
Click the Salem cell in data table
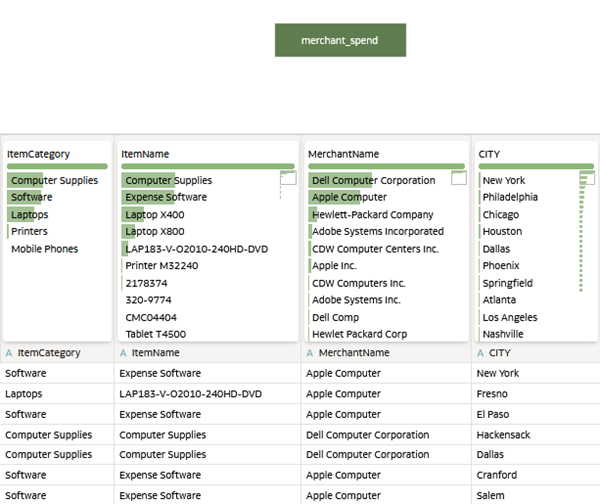536,495
